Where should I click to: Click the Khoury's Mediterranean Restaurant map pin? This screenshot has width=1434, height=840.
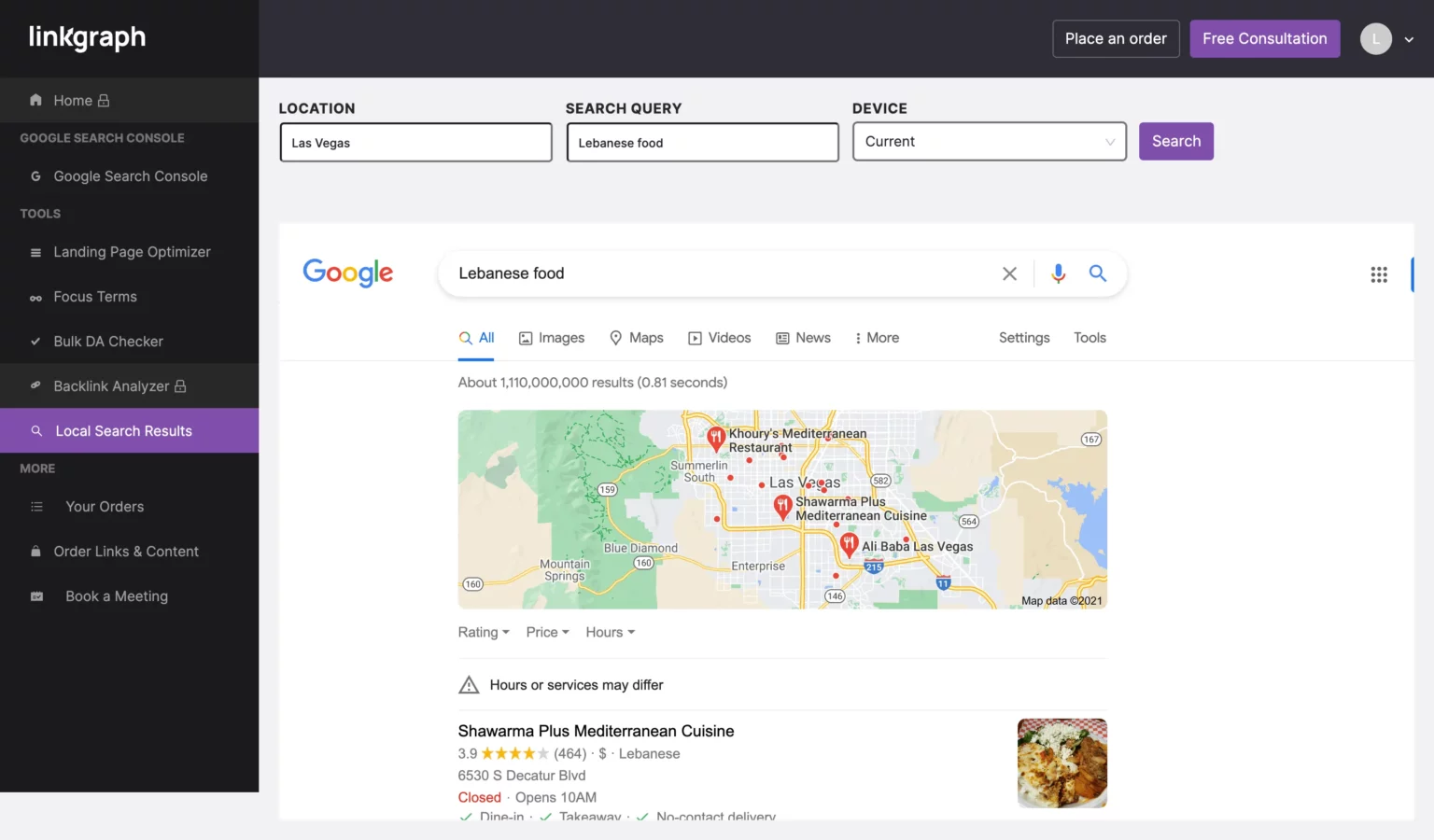pyautogui.click(x=716, y=437)
